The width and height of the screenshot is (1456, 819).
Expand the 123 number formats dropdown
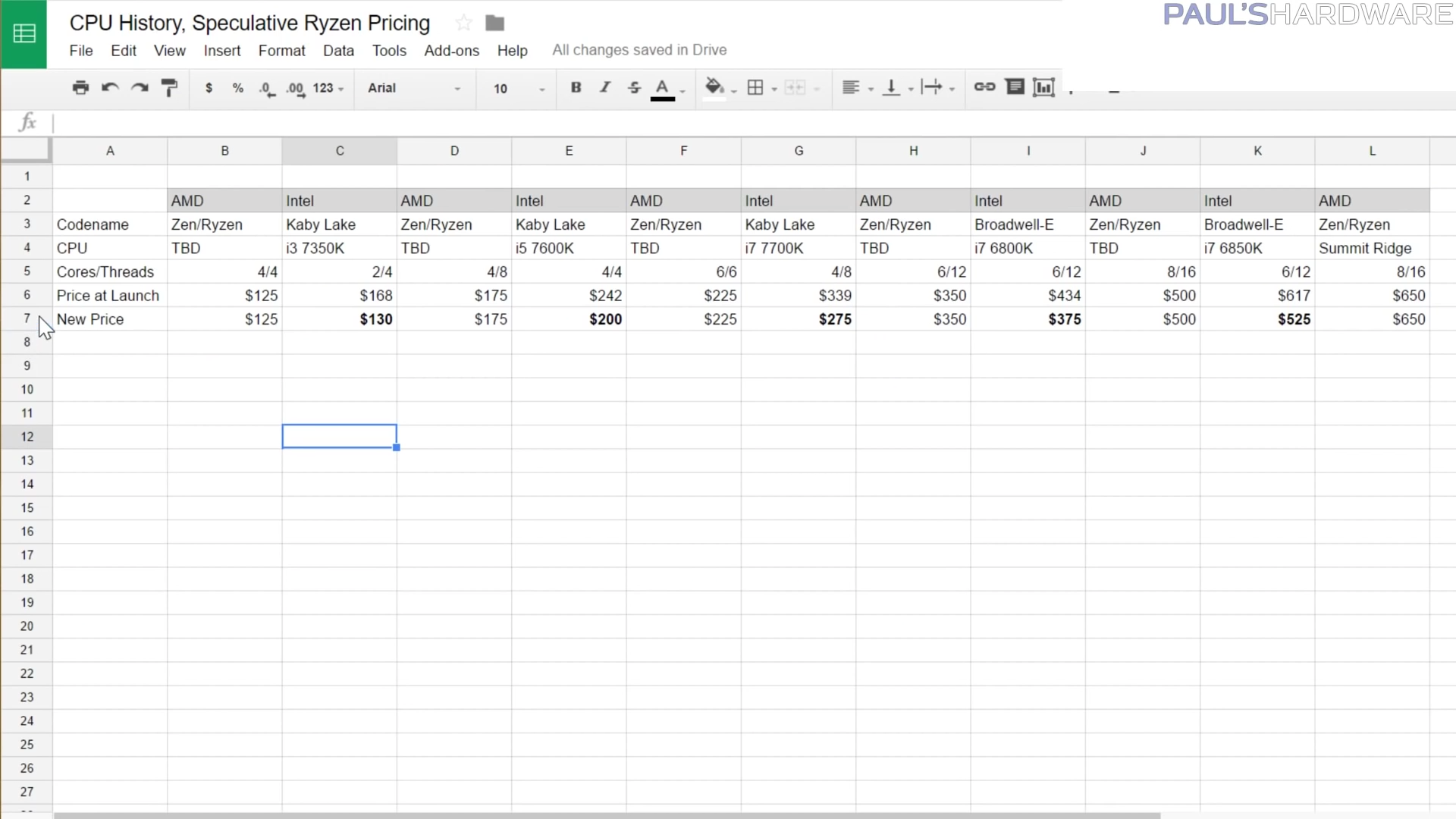coord(328,89)
